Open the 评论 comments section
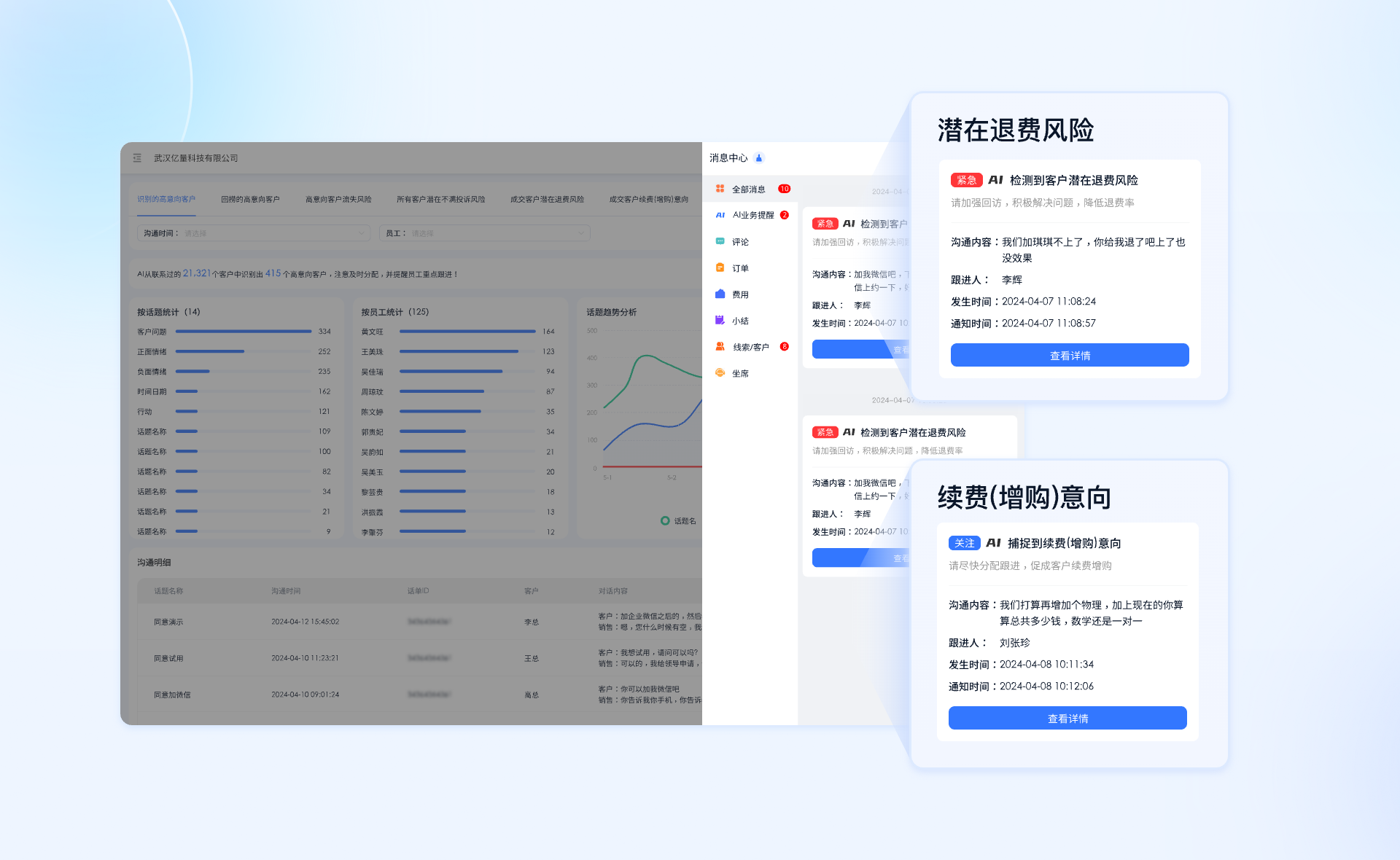 pos(740,241)
